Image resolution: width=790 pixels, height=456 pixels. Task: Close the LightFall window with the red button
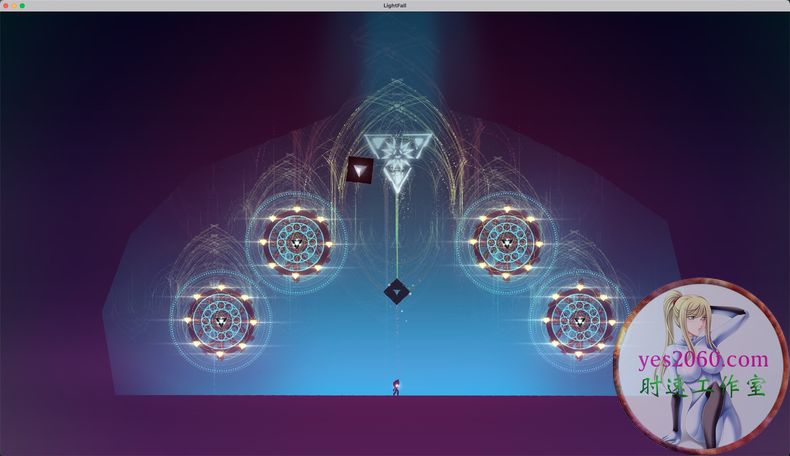pos(6,6)
